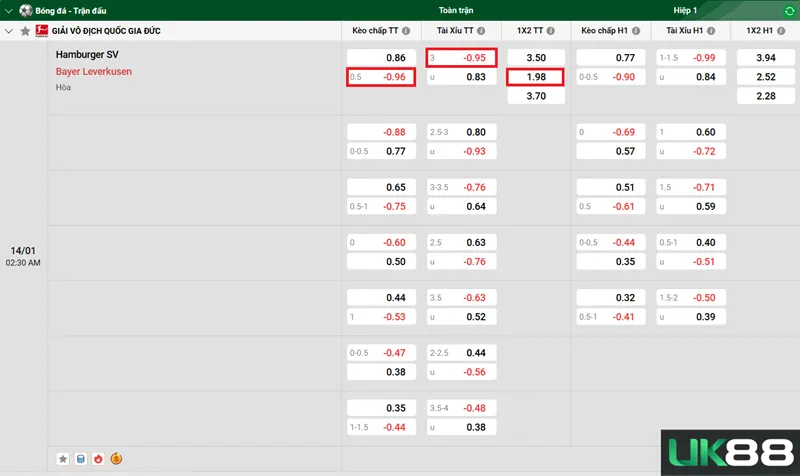Select the 1X2 TT odds 1.98
800x476 pixels.
[535, 77]
